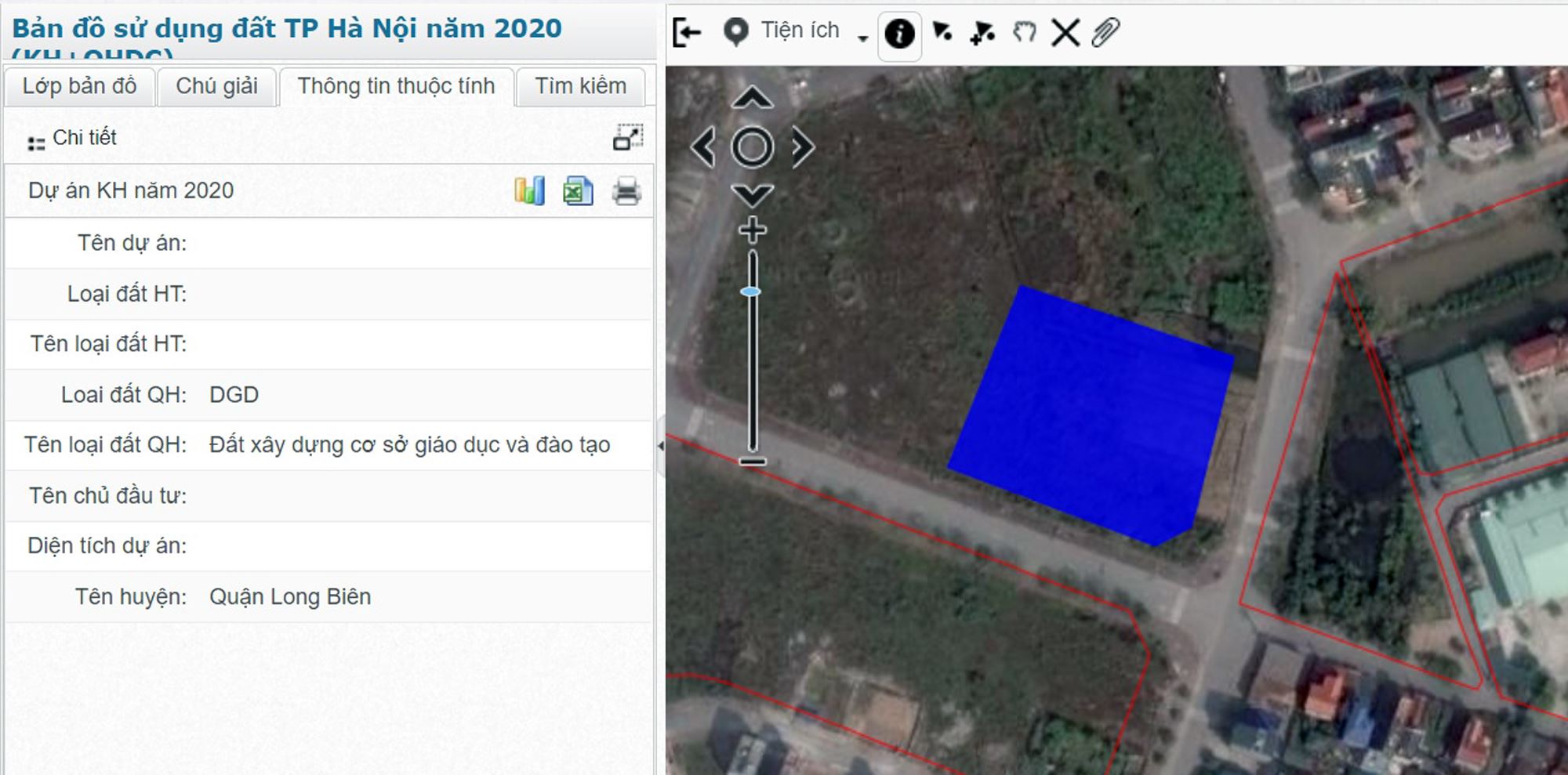Click the panel splitter collapse handle
Screen dimensions: 1568x775
click(660, 446)
